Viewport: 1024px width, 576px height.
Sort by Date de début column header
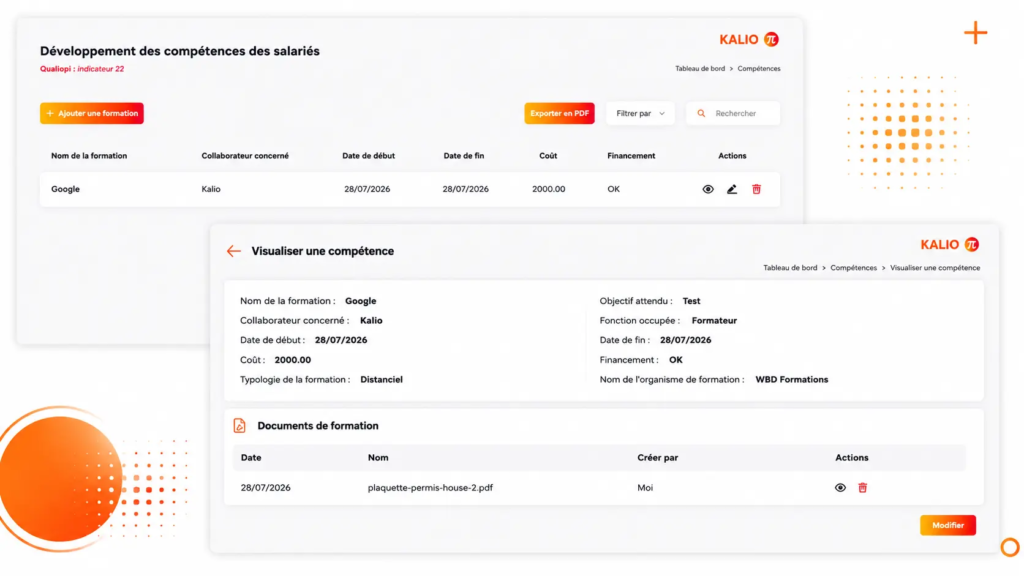pyautogui.click(x=368, y=156)
